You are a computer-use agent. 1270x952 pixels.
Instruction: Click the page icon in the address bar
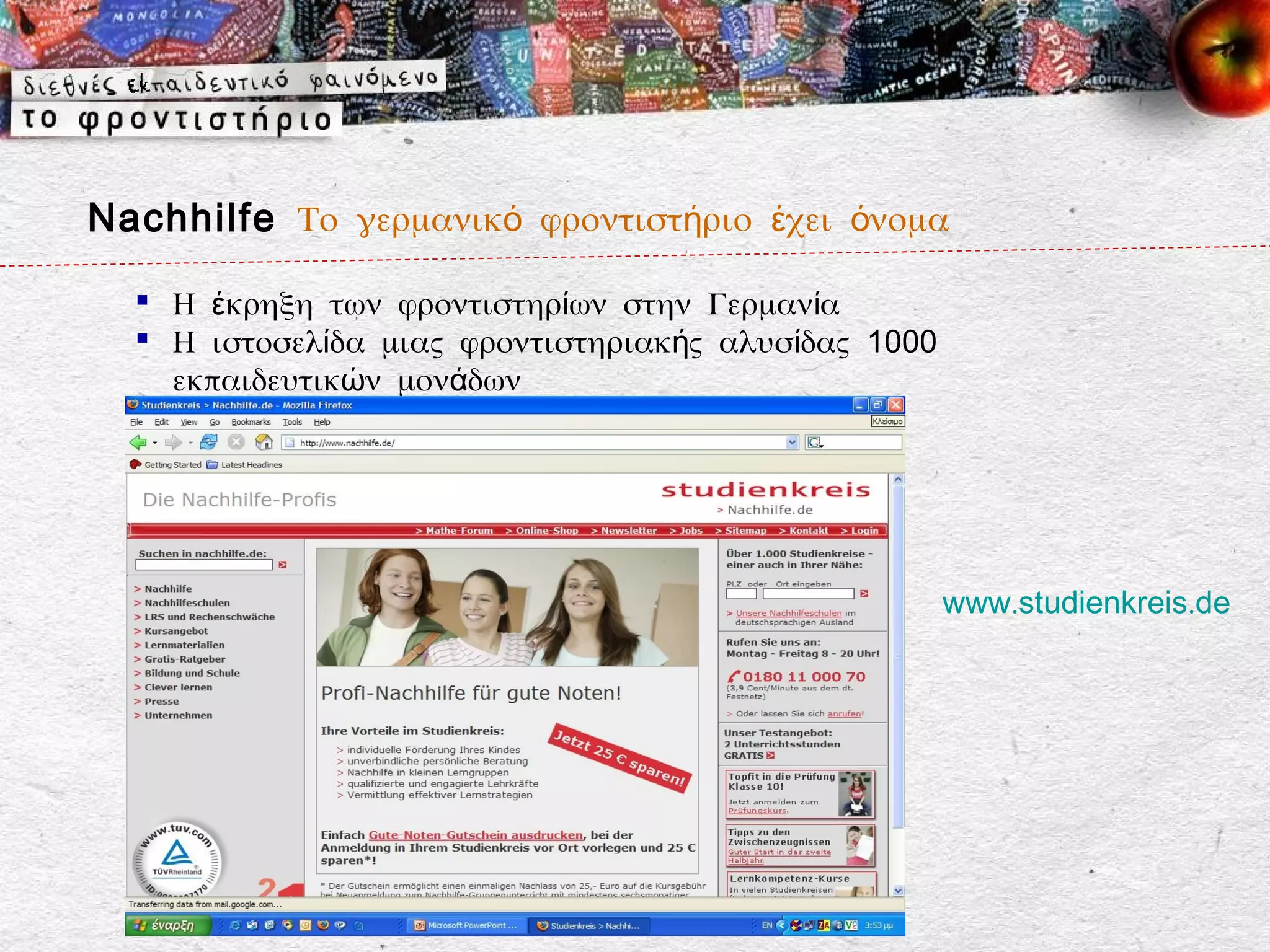click(x=290, y=443)
